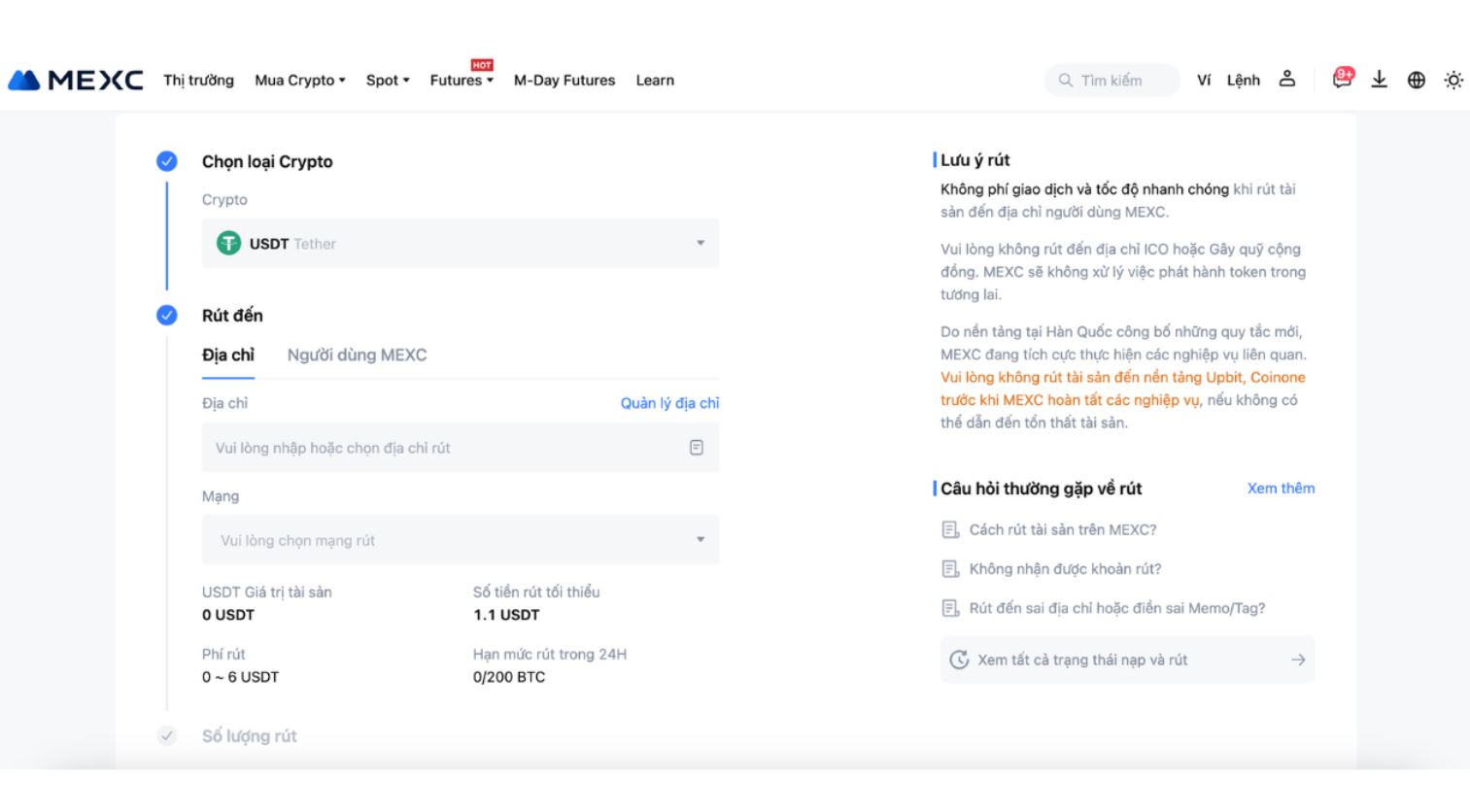Click the 'Chọn loại Crypto' step checkmark
This screenshot has height=812, width=1470.
click(x=167, y=161)
